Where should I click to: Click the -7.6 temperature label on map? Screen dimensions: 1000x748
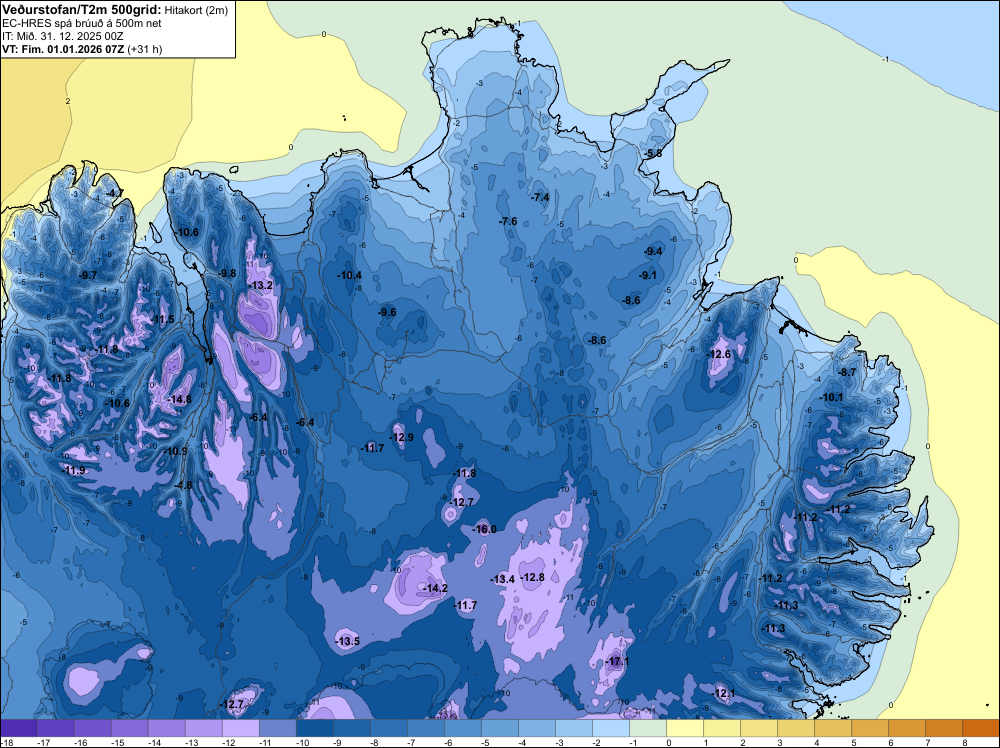[x=508, y=221]
